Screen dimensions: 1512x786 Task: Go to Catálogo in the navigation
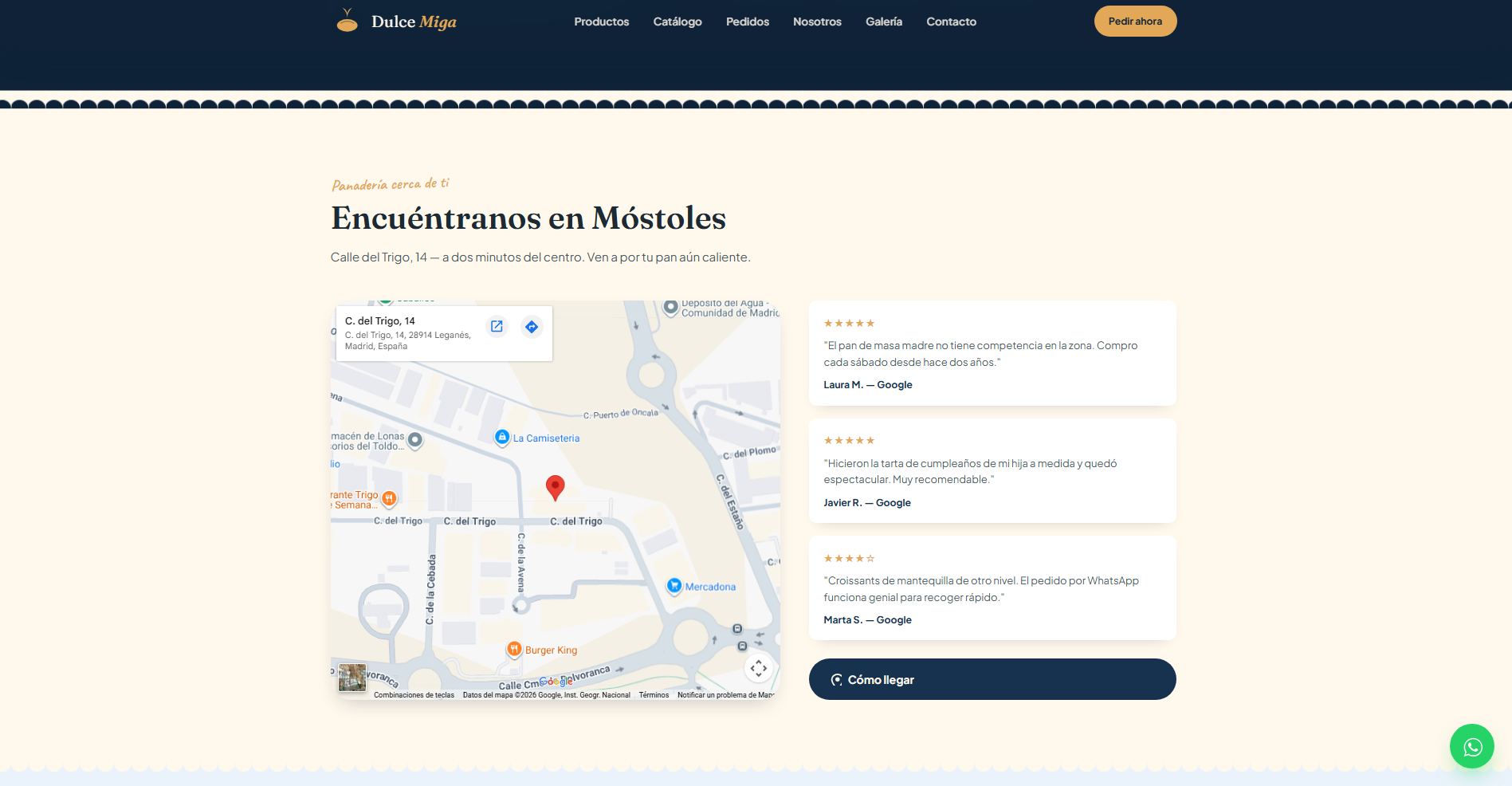tap(677, 22)
